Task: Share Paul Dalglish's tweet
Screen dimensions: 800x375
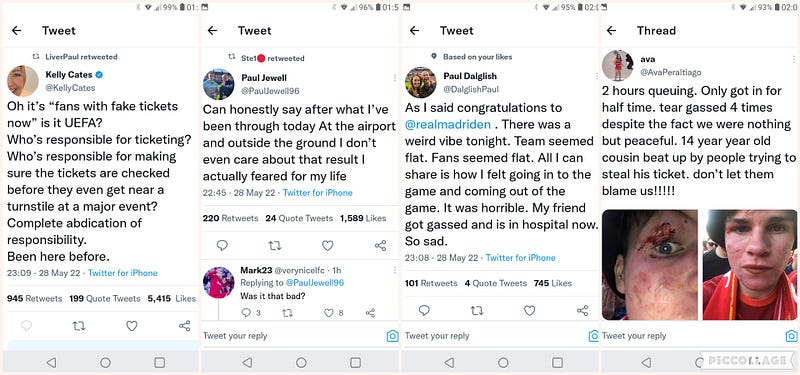Action: pyautogui.click(x=582, y=310)
